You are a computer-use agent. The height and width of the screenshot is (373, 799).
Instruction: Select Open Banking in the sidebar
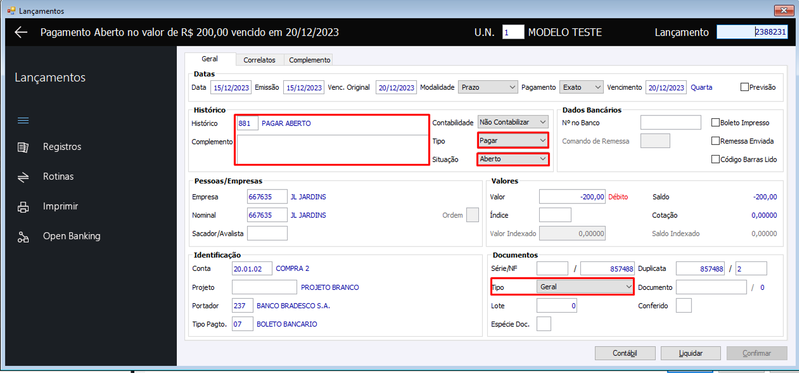point(71,236)
